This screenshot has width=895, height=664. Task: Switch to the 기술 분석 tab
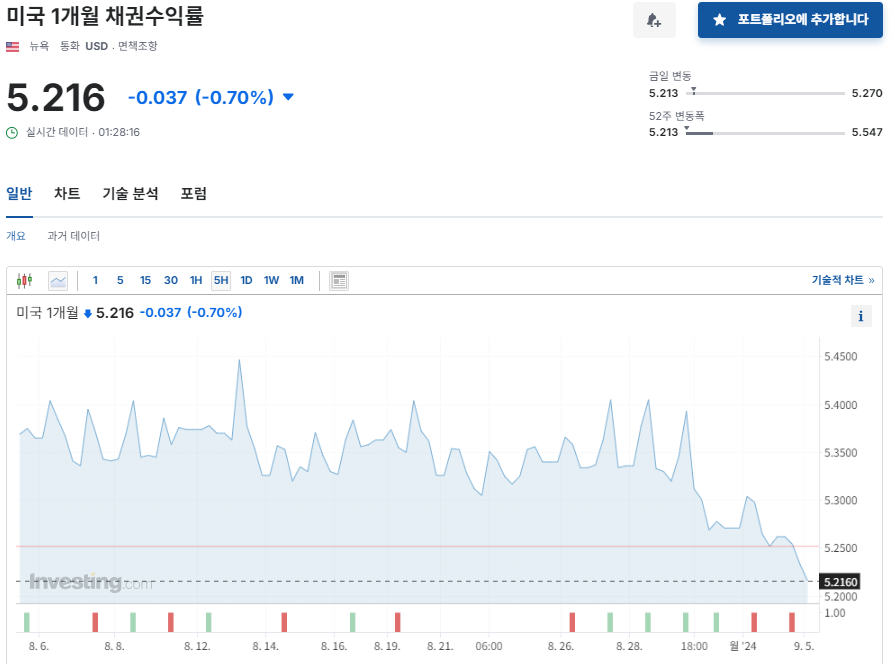click(130, 194)
